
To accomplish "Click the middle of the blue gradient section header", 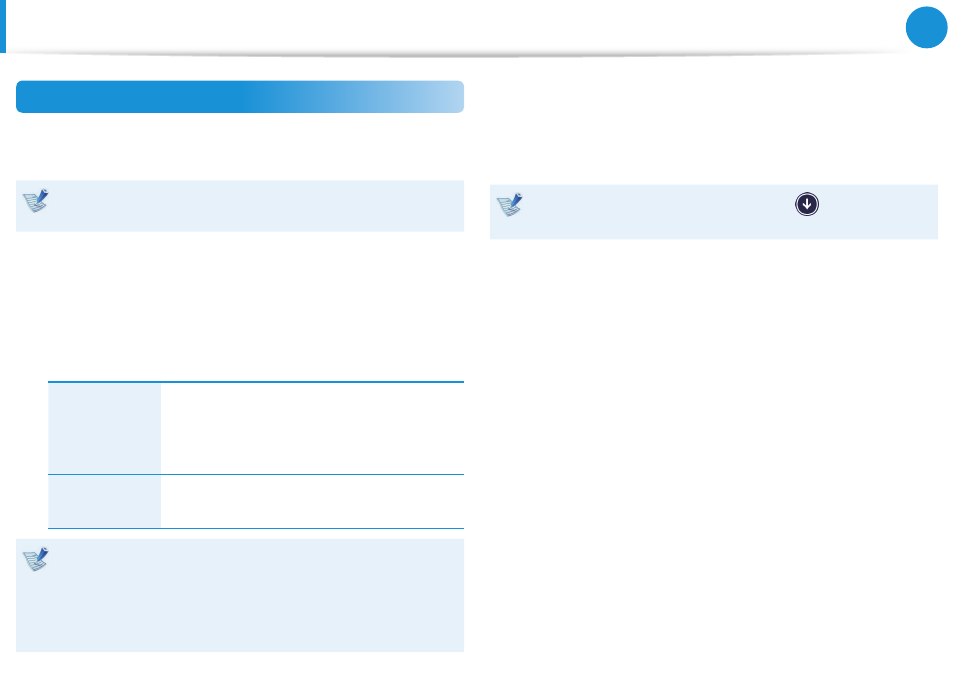I will tap(240, 97).
